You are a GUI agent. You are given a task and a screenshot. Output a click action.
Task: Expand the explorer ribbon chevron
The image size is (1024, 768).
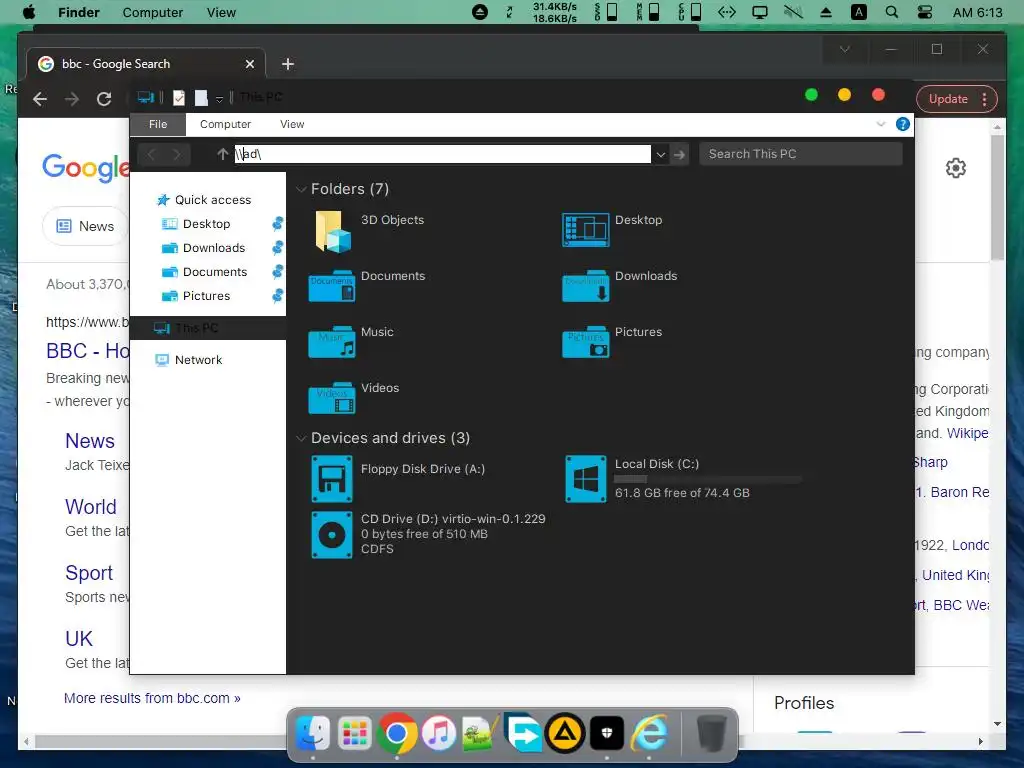point(880,124)
